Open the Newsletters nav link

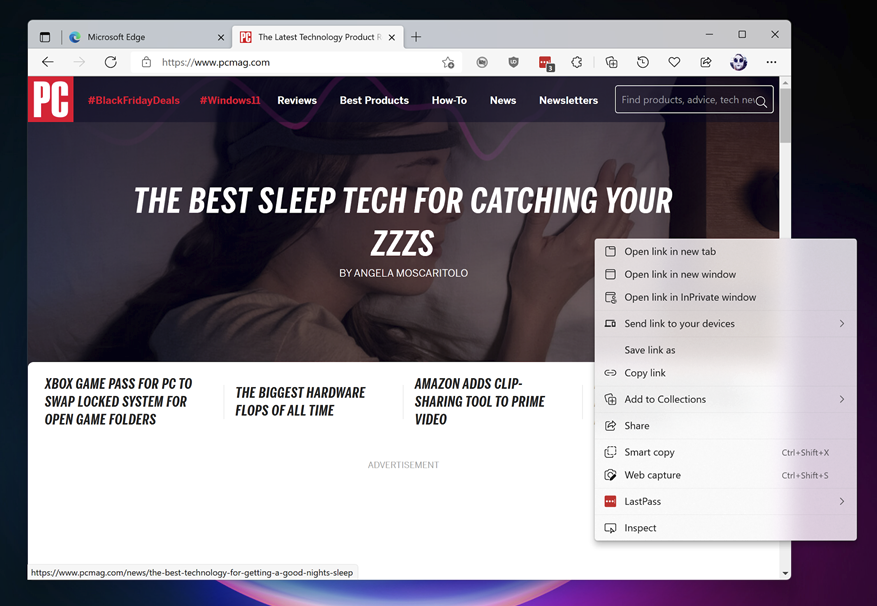(568, 100)
